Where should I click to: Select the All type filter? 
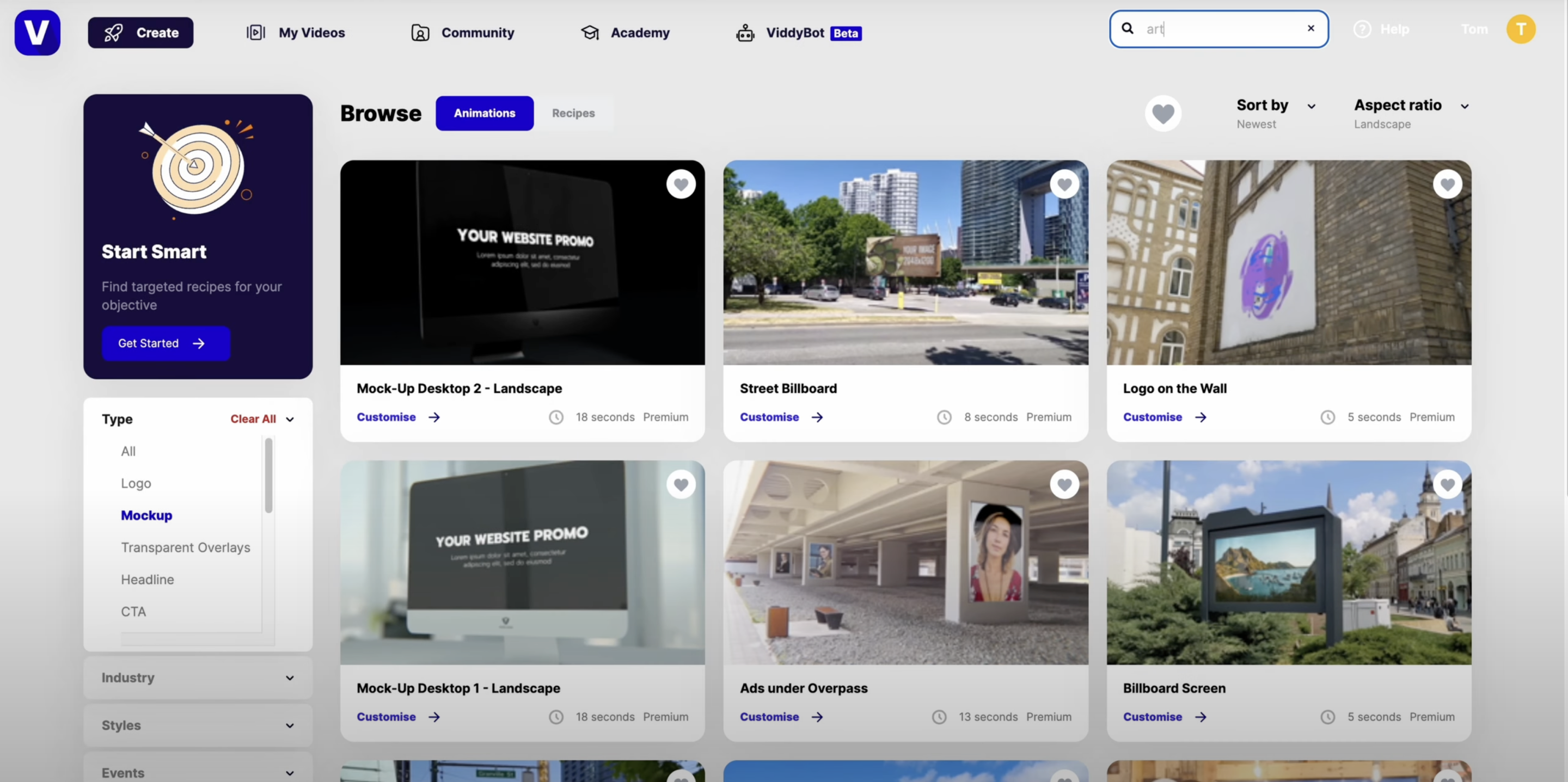[x=128, y=451]
